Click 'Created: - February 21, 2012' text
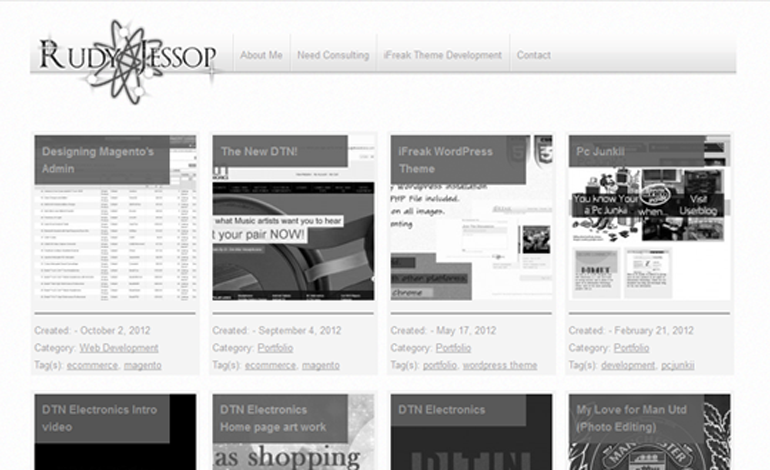Viewport: 770px width, 470px height. coord(631,331)
